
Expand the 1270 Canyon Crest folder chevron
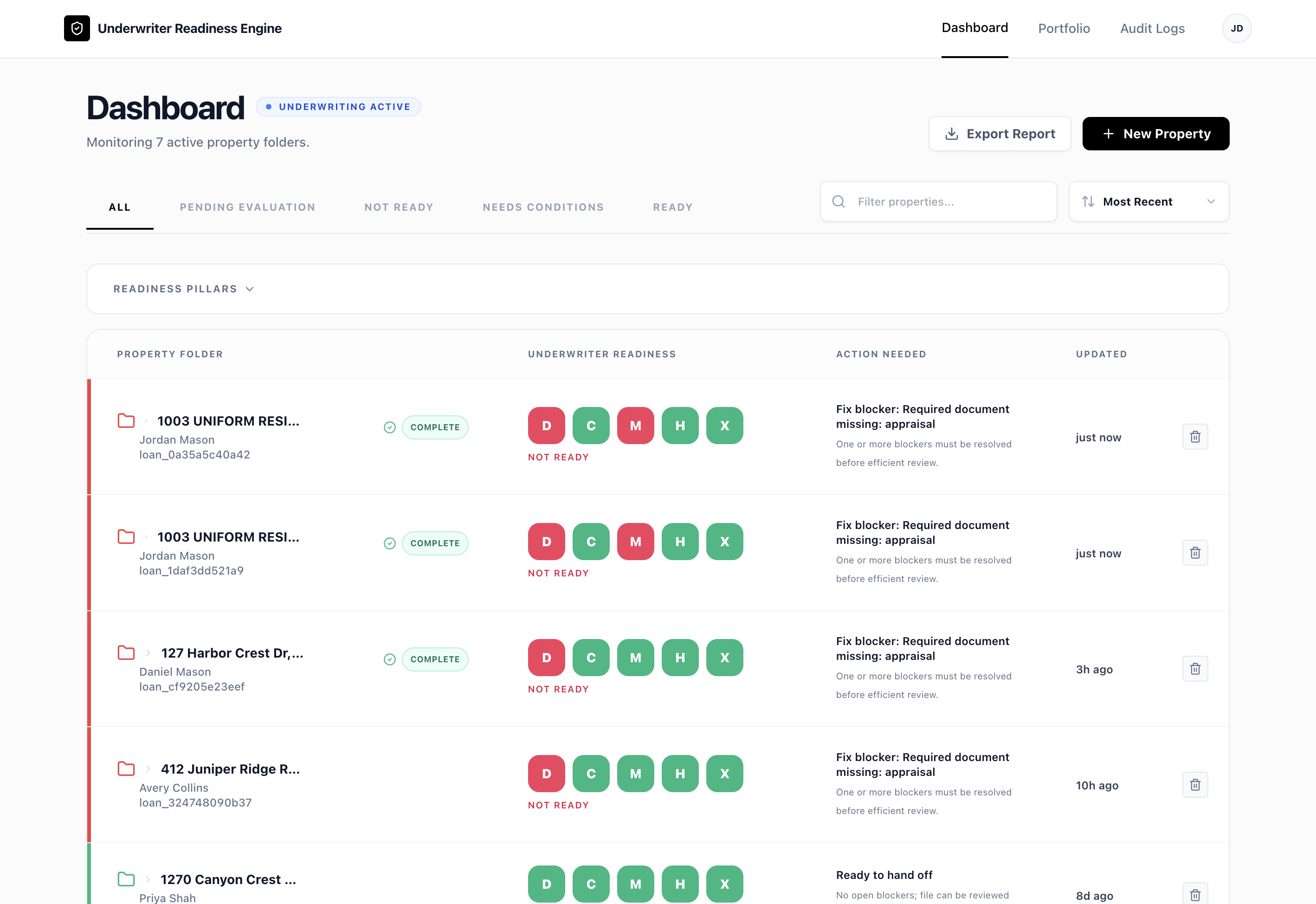[148, 879]
